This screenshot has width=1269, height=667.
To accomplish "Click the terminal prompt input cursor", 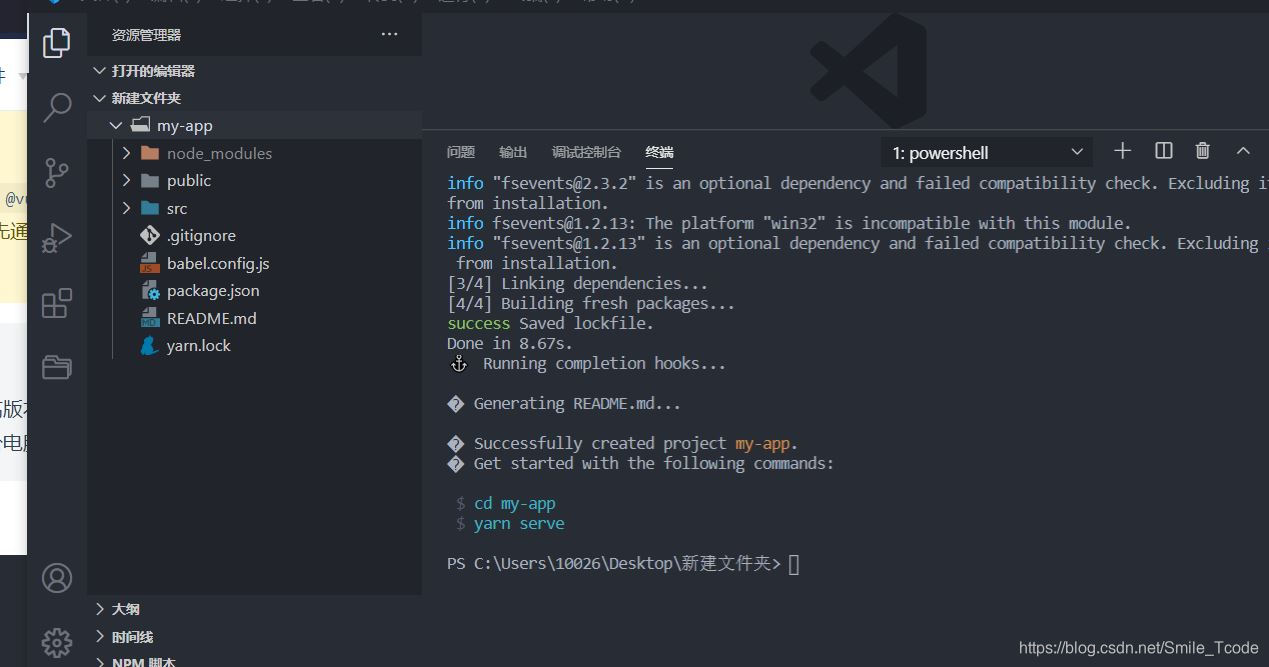I will tap(794, 564).
